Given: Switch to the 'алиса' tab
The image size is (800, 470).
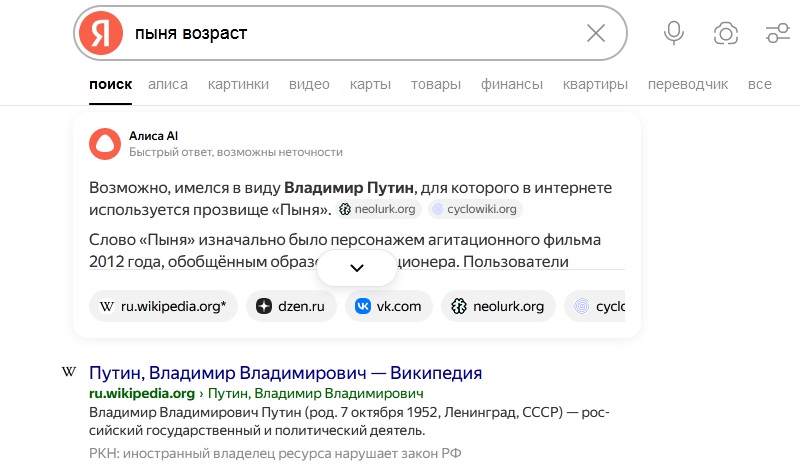Looking at the screenshot, I should pyautogui.click(x=168, y=84).
